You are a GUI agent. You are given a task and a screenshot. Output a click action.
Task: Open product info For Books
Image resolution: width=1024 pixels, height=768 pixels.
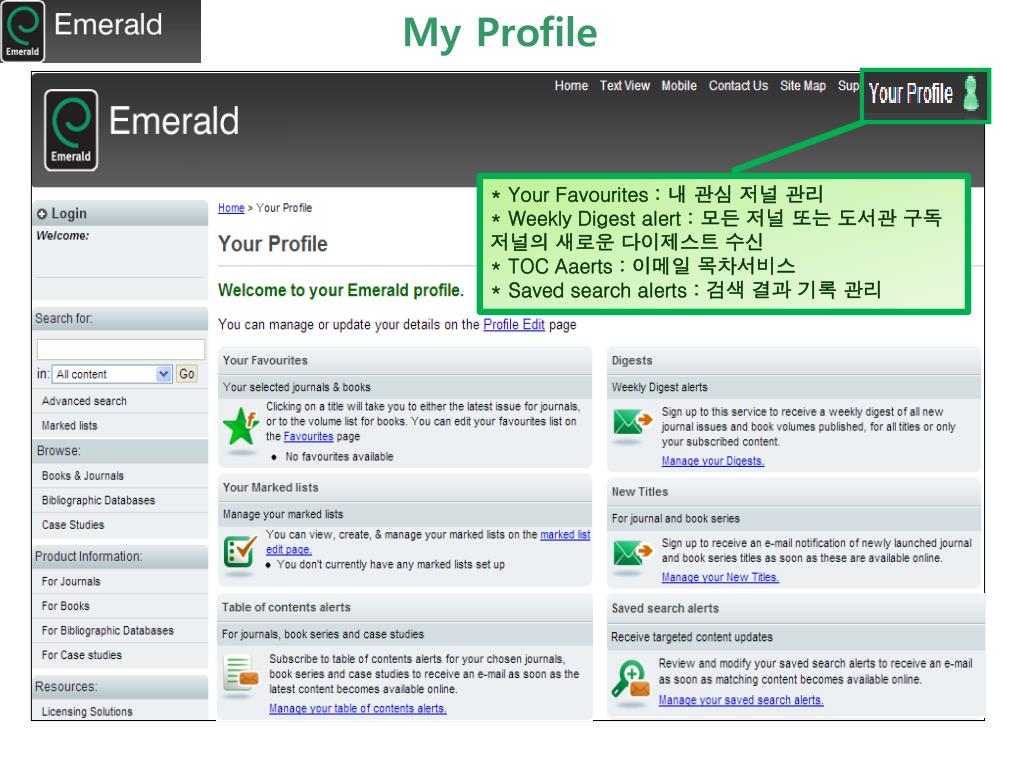tap(65, 606)
